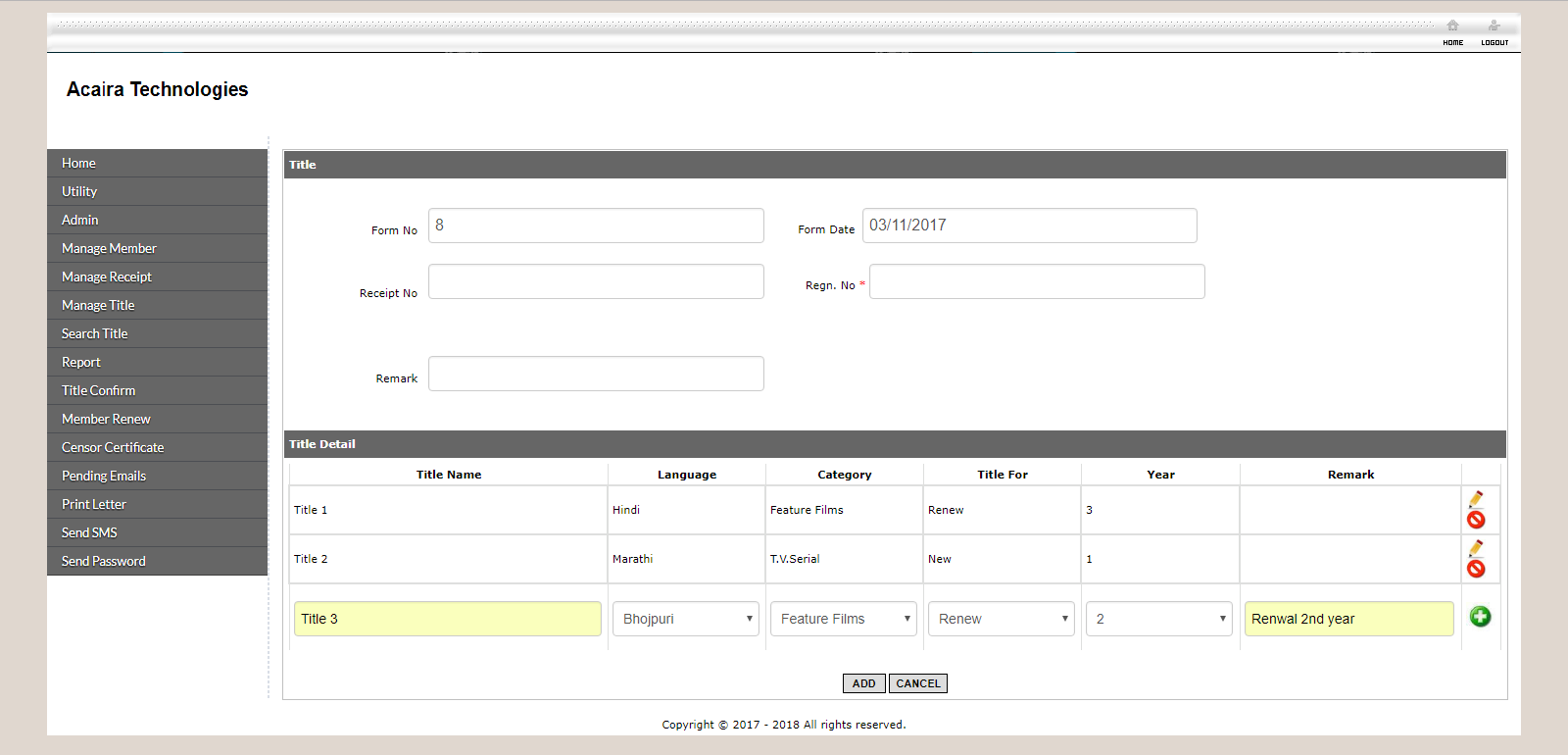Image resolution: width=1568 pixels, height=755 pixels.
Task: Click green plus icon to add row
Action: (x=1480, y=617)
